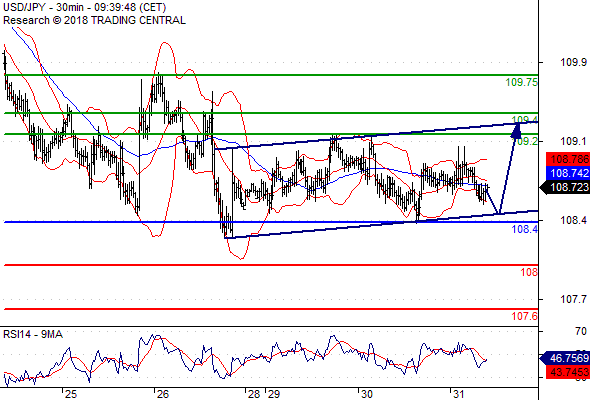Click the 109.9 price axis value
Screen dimensions: 590x400
tap(573, 62)
